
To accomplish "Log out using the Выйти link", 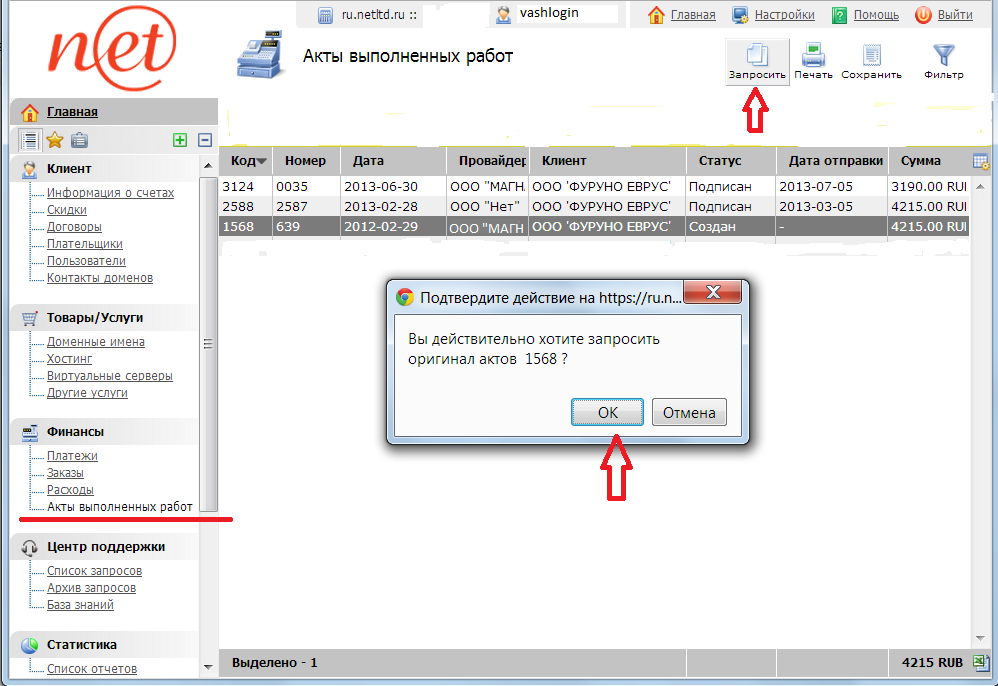I will point(955,15).
